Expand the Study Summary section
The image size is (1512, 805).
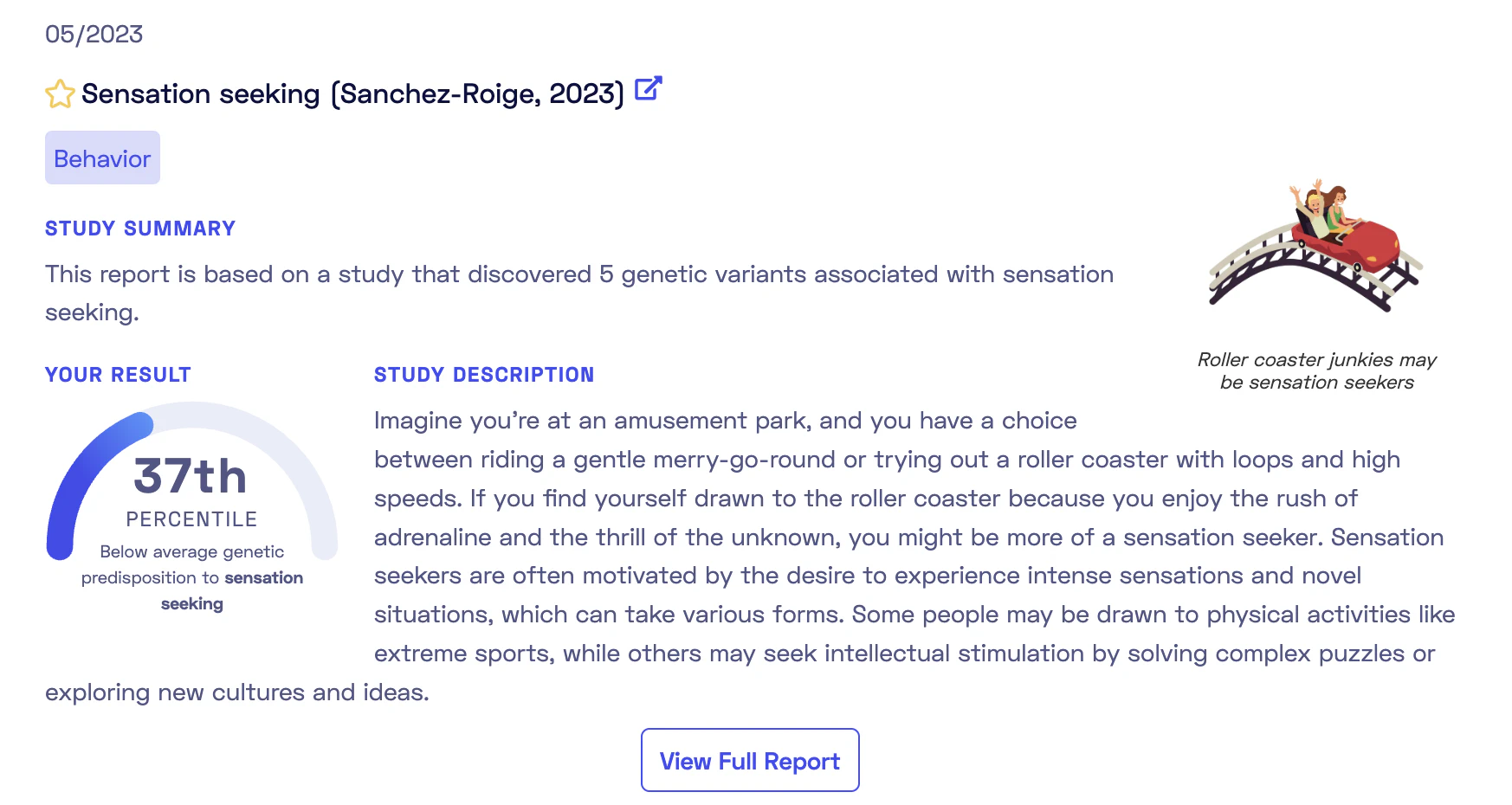[139, 228]
